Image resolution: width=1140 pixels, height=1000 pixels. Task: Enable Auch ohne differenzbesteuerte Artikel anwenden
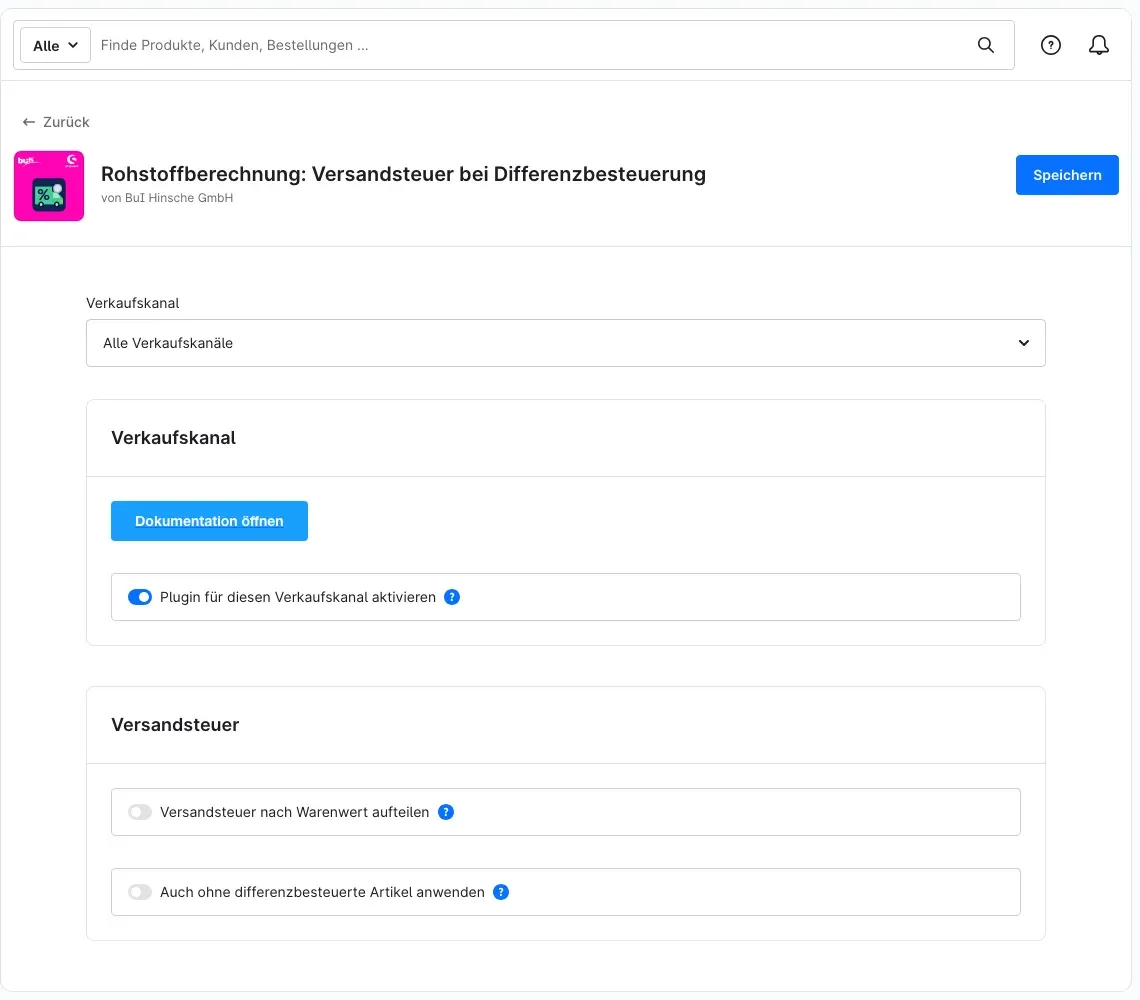(140, 892)
